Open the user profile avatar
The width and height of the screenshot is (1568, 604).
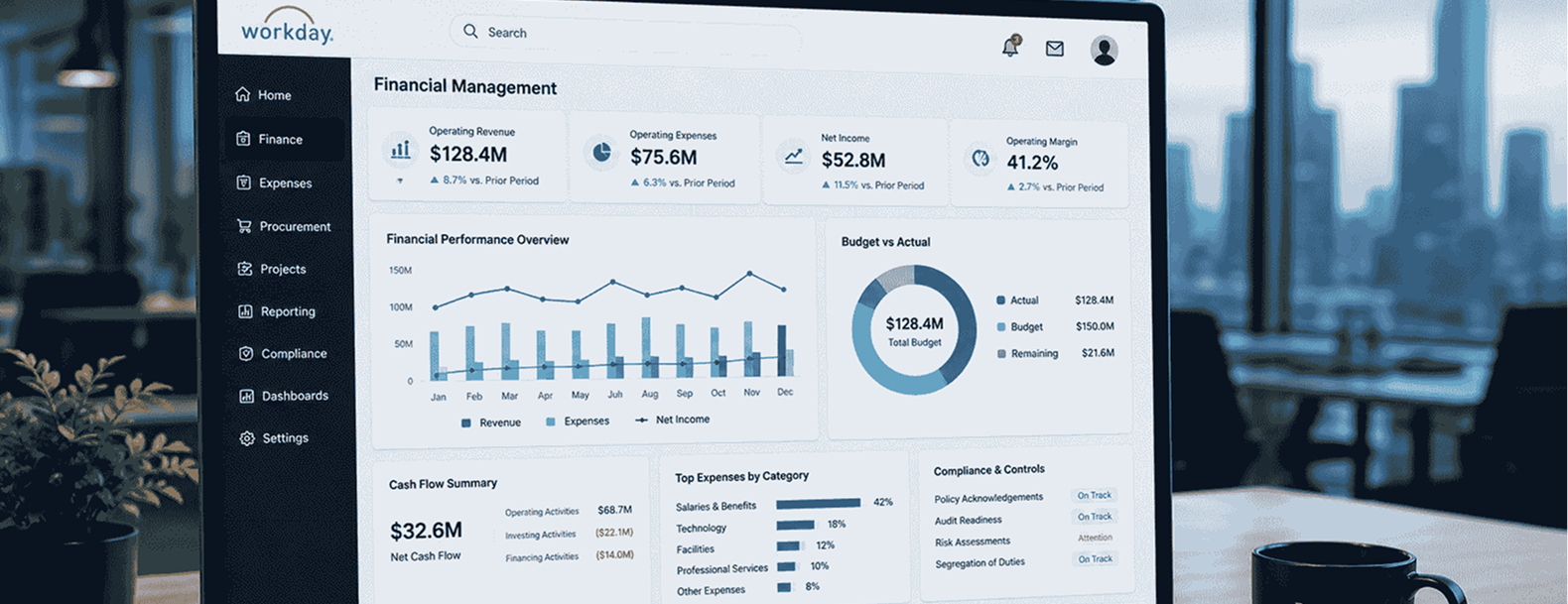coord(1104,51)
